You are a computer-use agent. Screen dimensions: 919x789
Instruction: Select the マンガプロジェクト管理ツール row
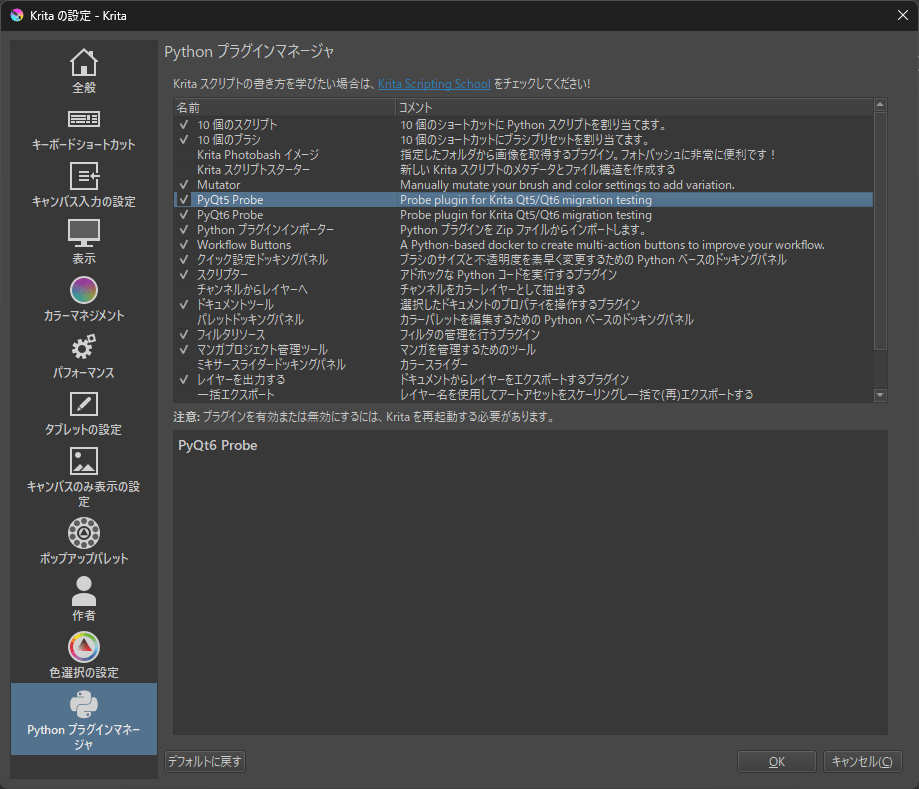[523, 350]
